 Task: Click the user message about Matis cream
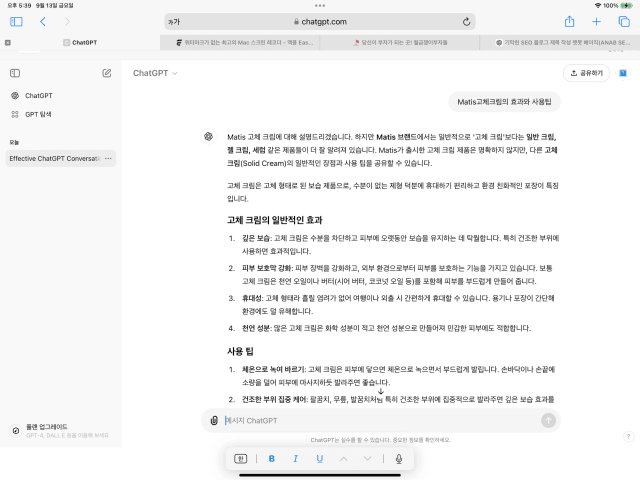(504, 102)
